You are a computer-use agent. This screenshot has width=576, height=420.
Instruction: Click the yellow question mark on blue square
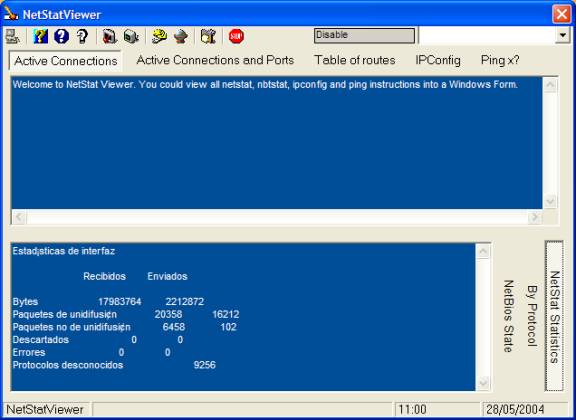tap(40, 36)
